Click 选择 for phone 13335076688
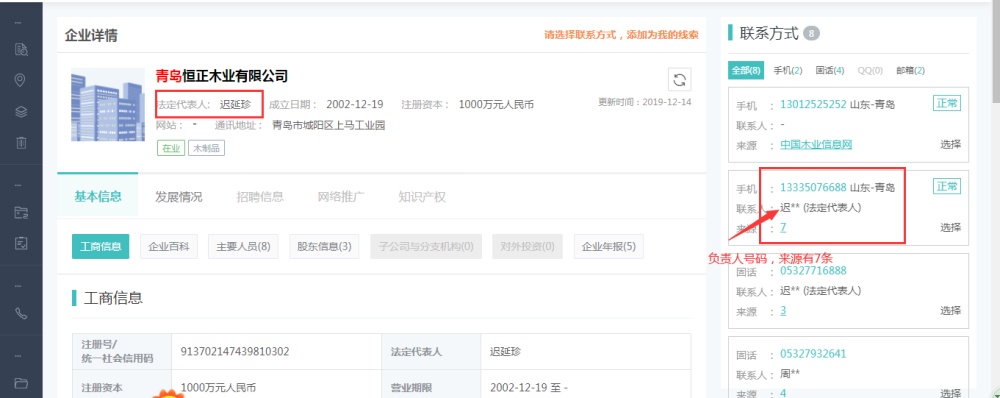Viewport: 1000px width, 398px height. click(950, 227)
